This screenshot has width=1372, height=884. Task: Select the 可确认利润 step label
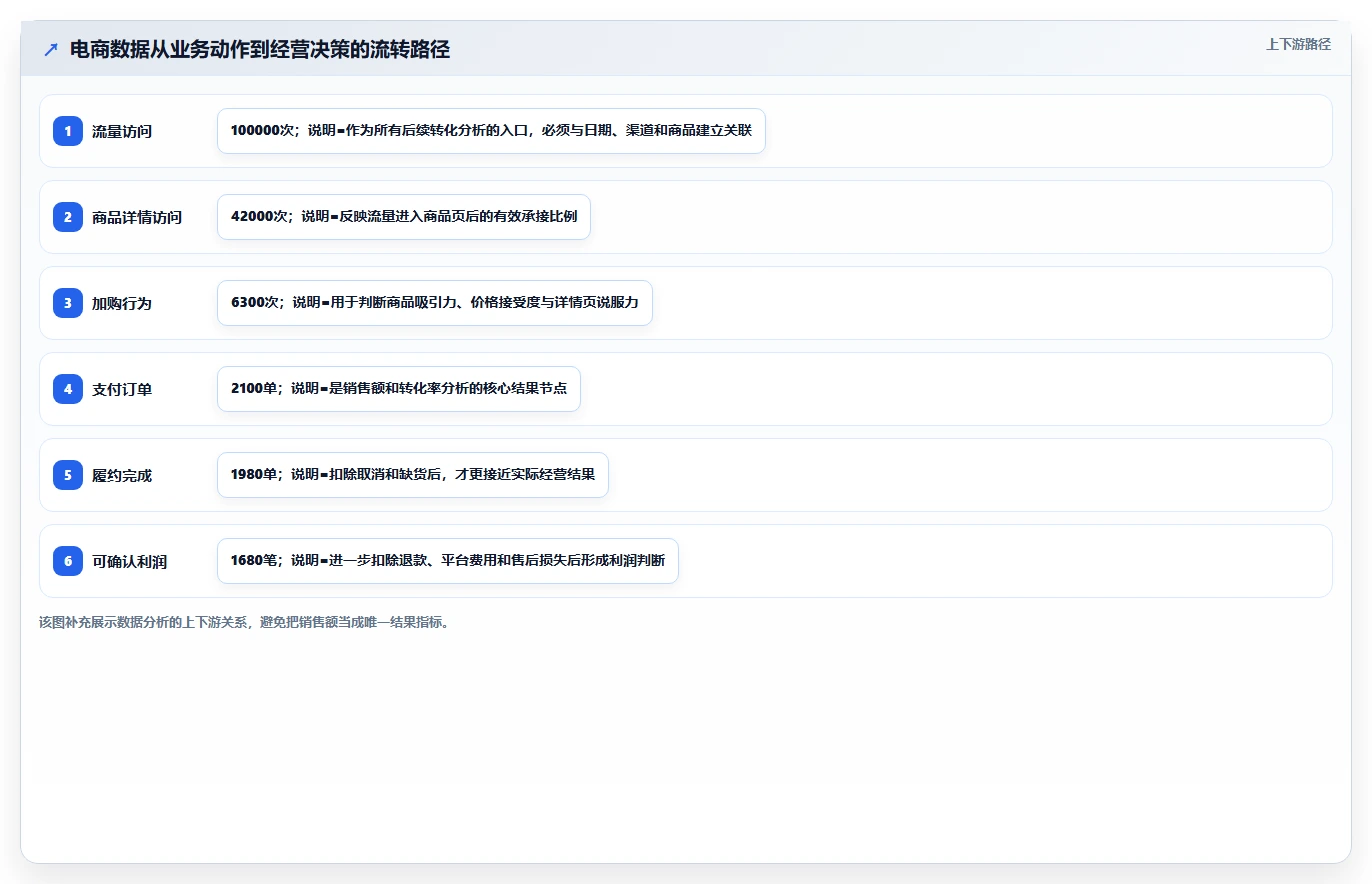point(130,561)
